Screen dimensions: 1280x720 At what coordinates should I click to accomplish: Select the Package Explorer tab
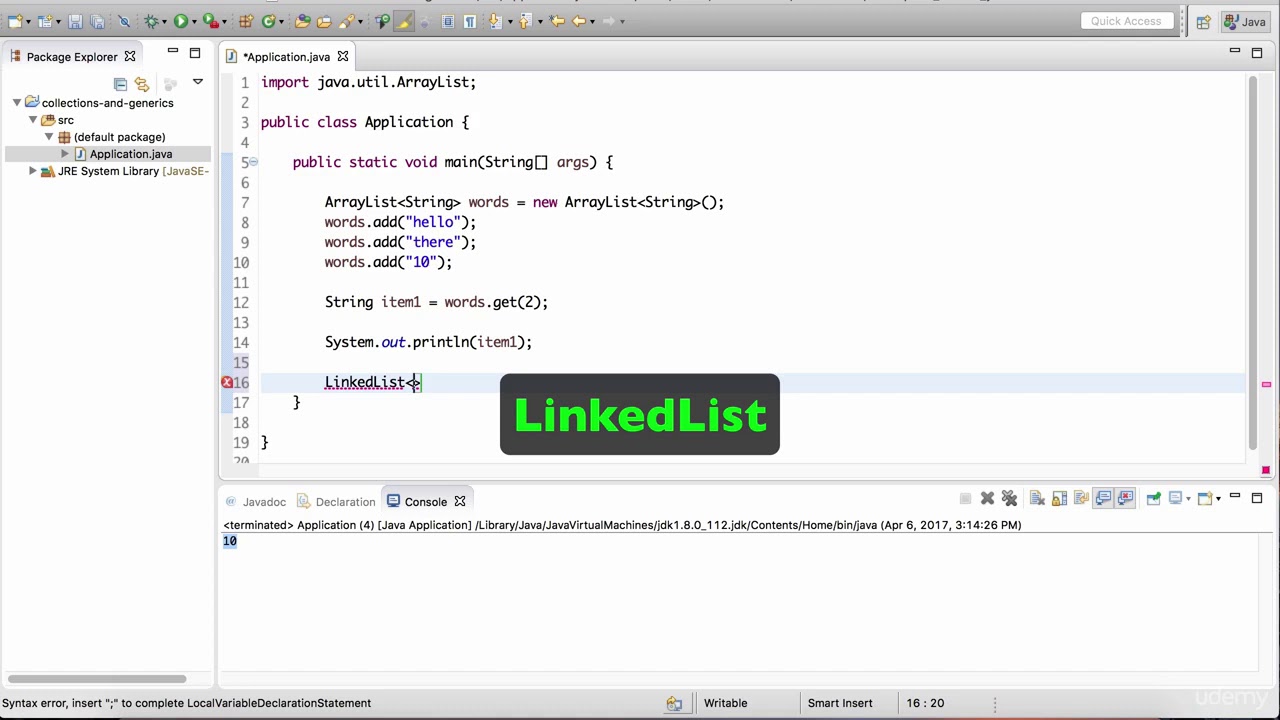(72, 57)
